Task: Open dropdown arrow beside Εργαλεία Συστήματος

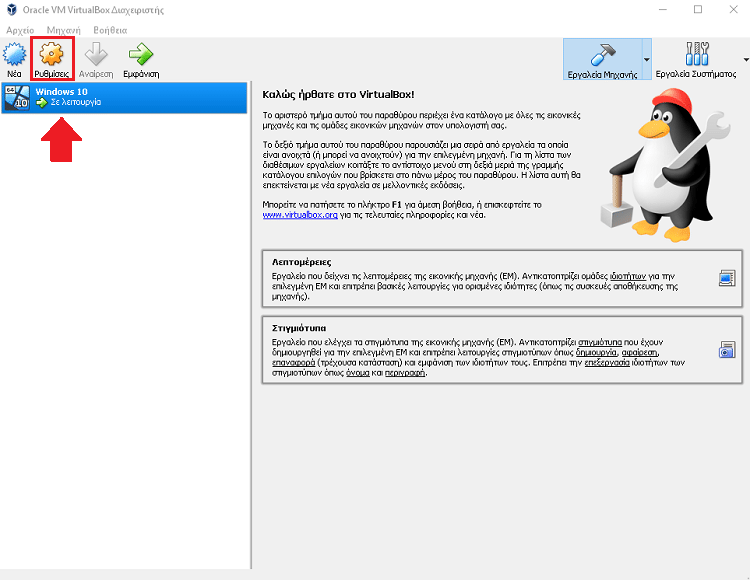Action: coord(746,60)
